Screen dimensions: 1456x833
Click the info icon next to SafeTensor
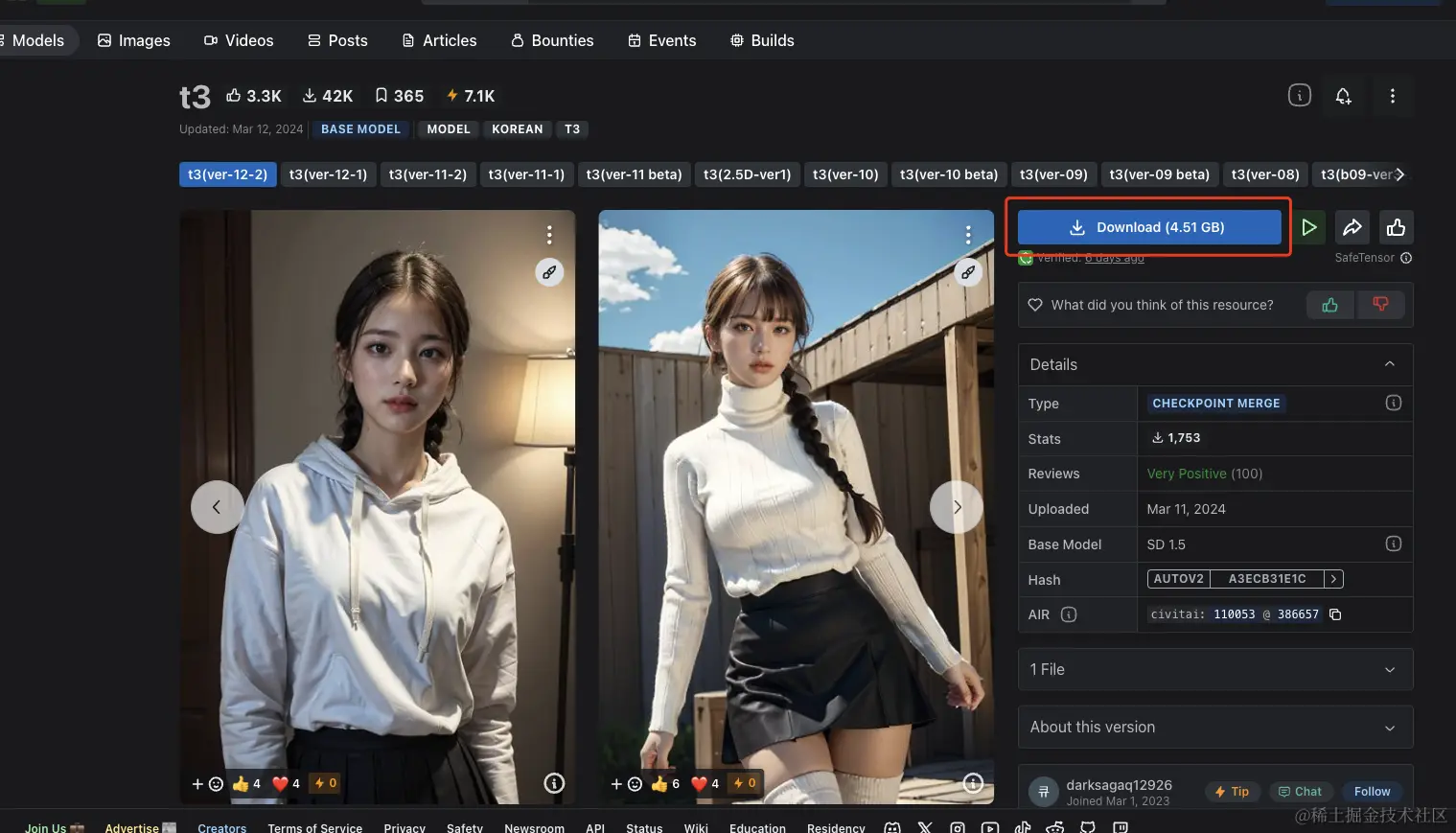1405,257
